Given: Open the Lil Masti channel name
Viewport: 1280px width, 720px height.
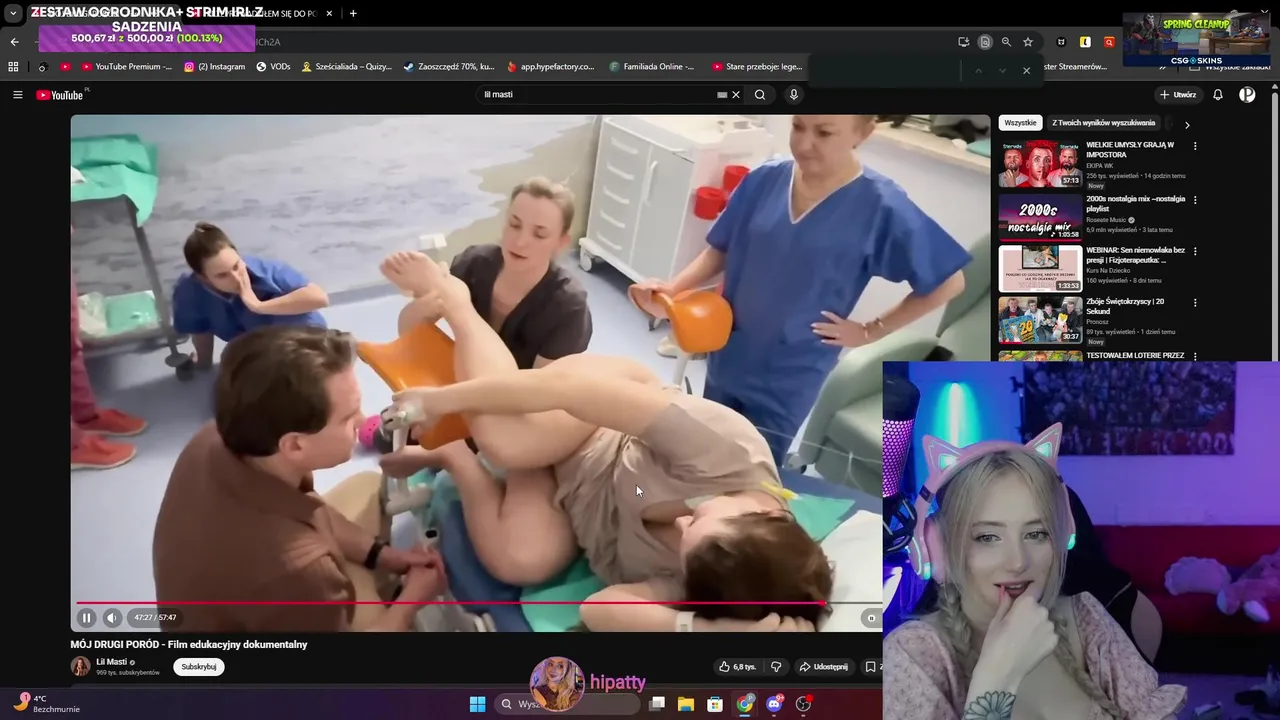Looking at the screenshot, I should pyautogui.click(x=111, y=662).
